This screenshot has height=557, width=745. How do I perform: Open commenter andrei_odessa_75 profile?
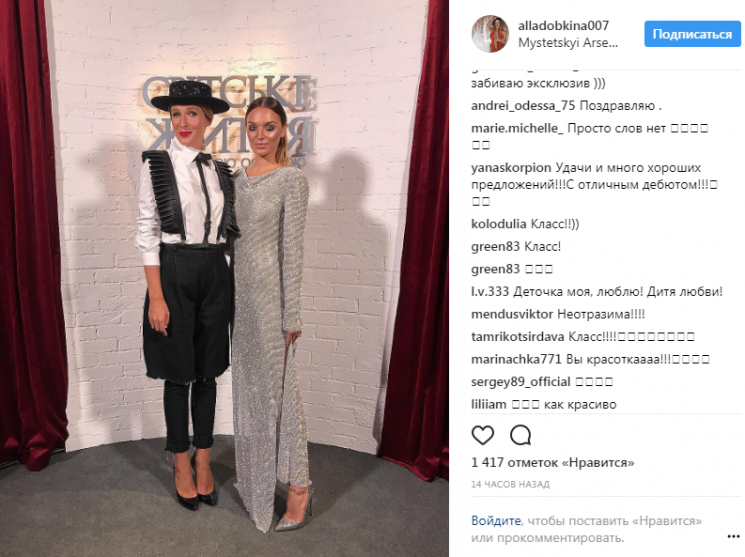tap(523, 106)
